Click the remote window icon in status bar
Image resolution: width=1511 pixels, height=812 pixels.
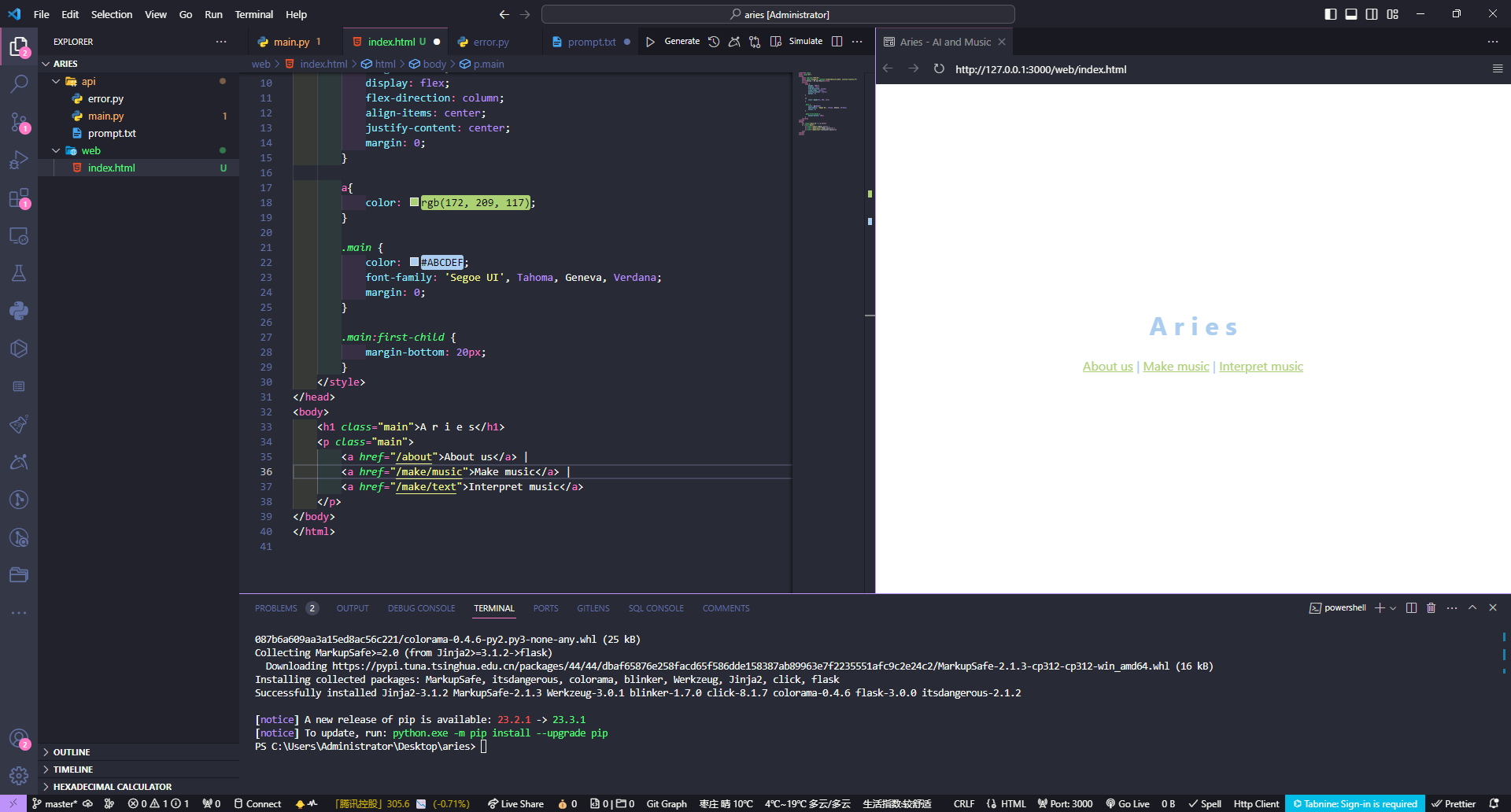(13, 803)
